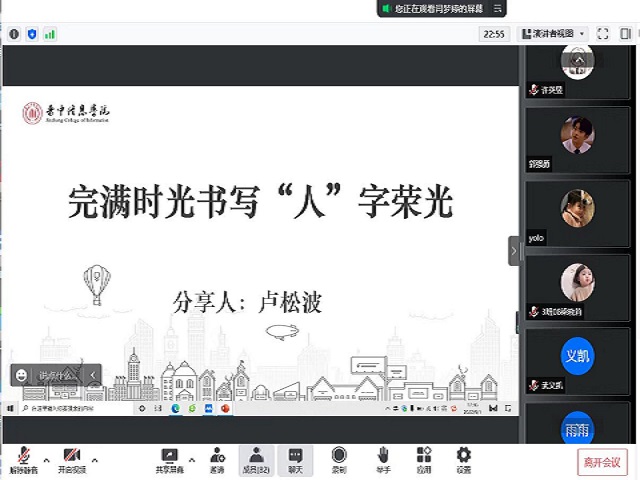The height and width of the screenshot is (480, 640).
Task: Open the 聊天 chat panel
Action: 295,460
